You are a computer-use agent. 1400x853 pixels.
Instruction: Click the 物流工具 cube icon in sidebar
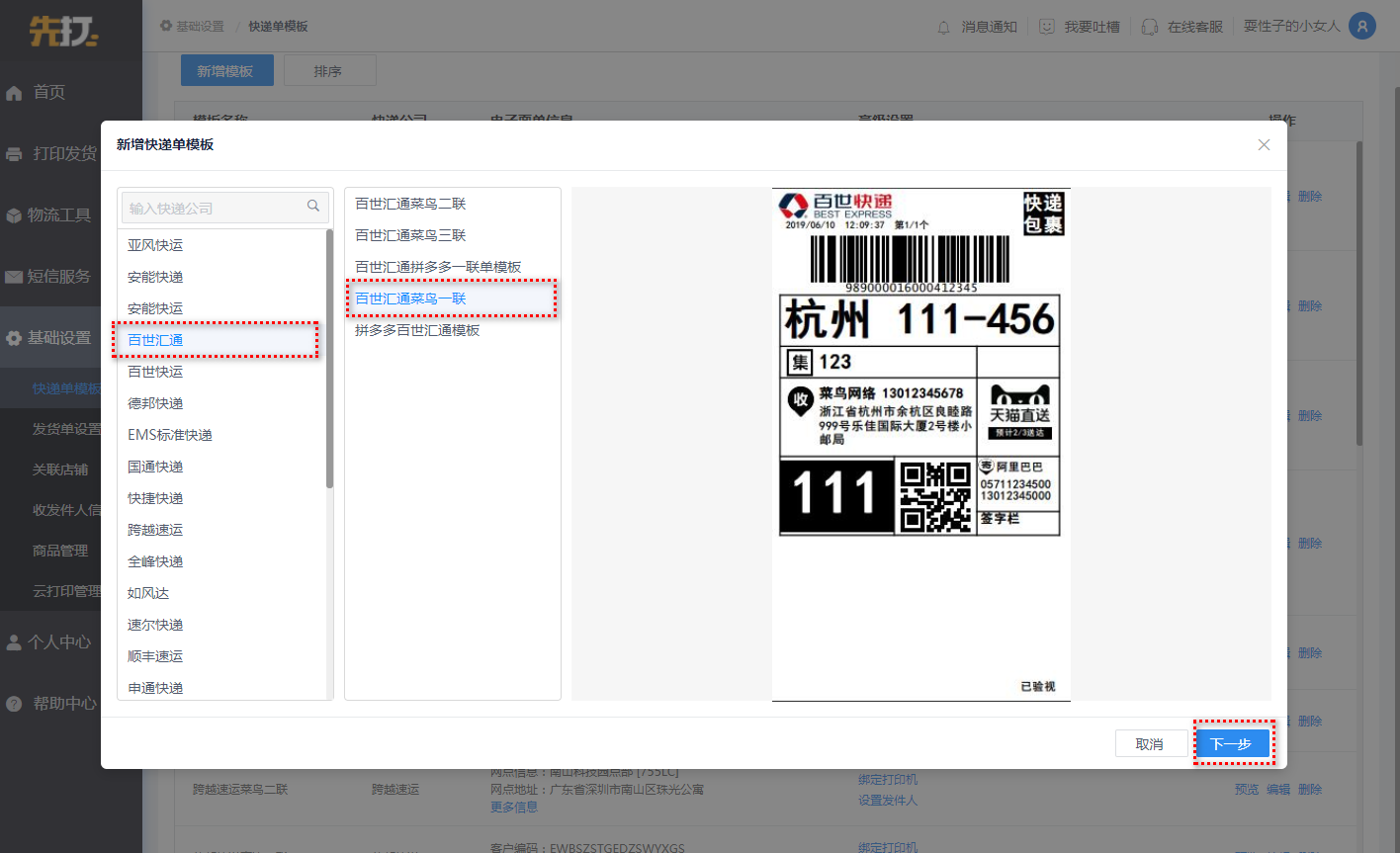coord(14,215)
